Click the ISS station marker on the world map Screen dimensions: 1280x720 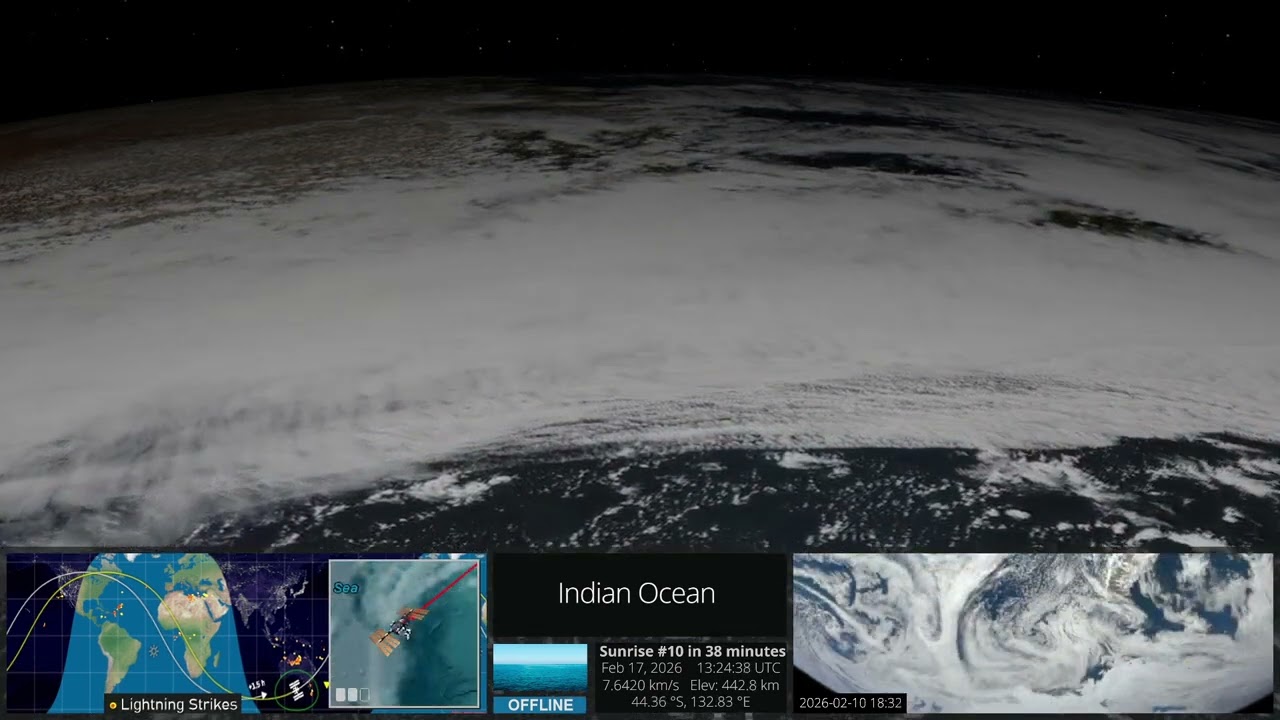[296, 689]
